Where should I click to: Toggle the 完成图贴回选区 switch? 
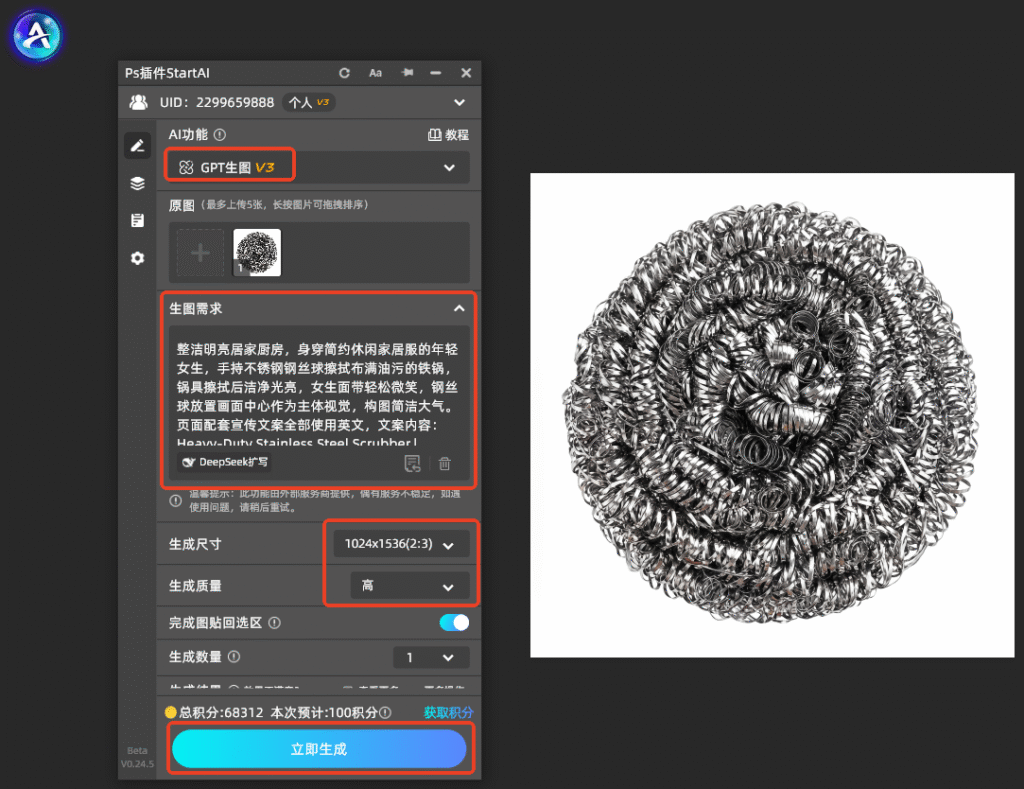click(455, 622)
